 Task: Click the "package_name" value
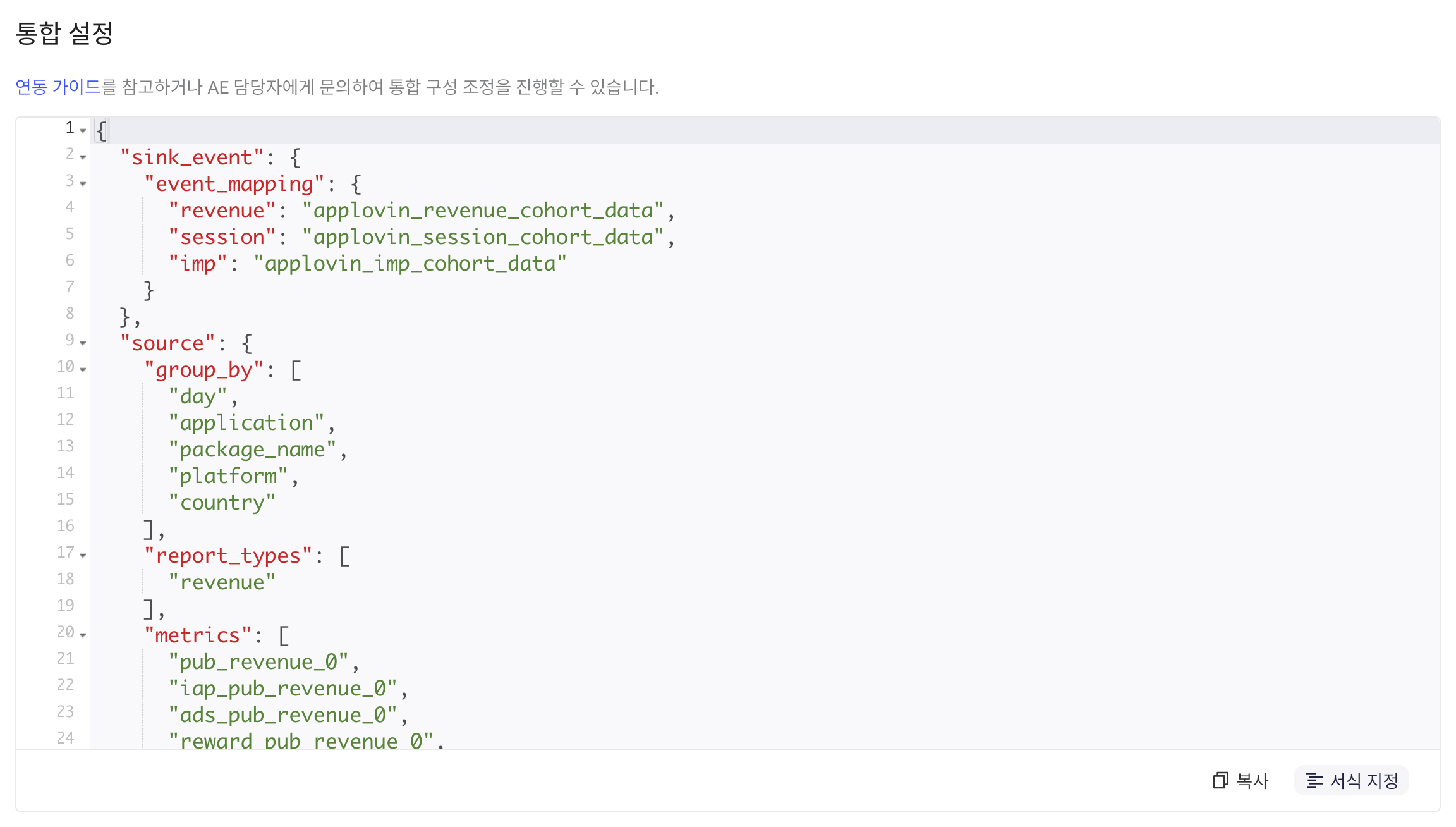click(x=252, y=449)
